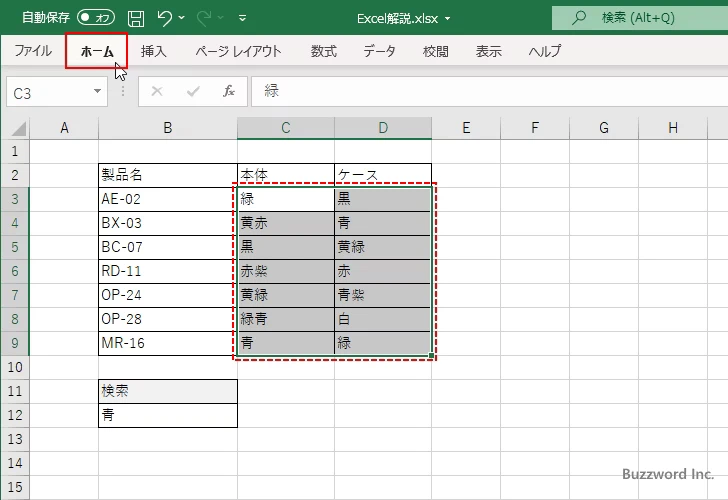
Task: Expand the Name Box dropdown arrow
Action: tap(98, 91)
